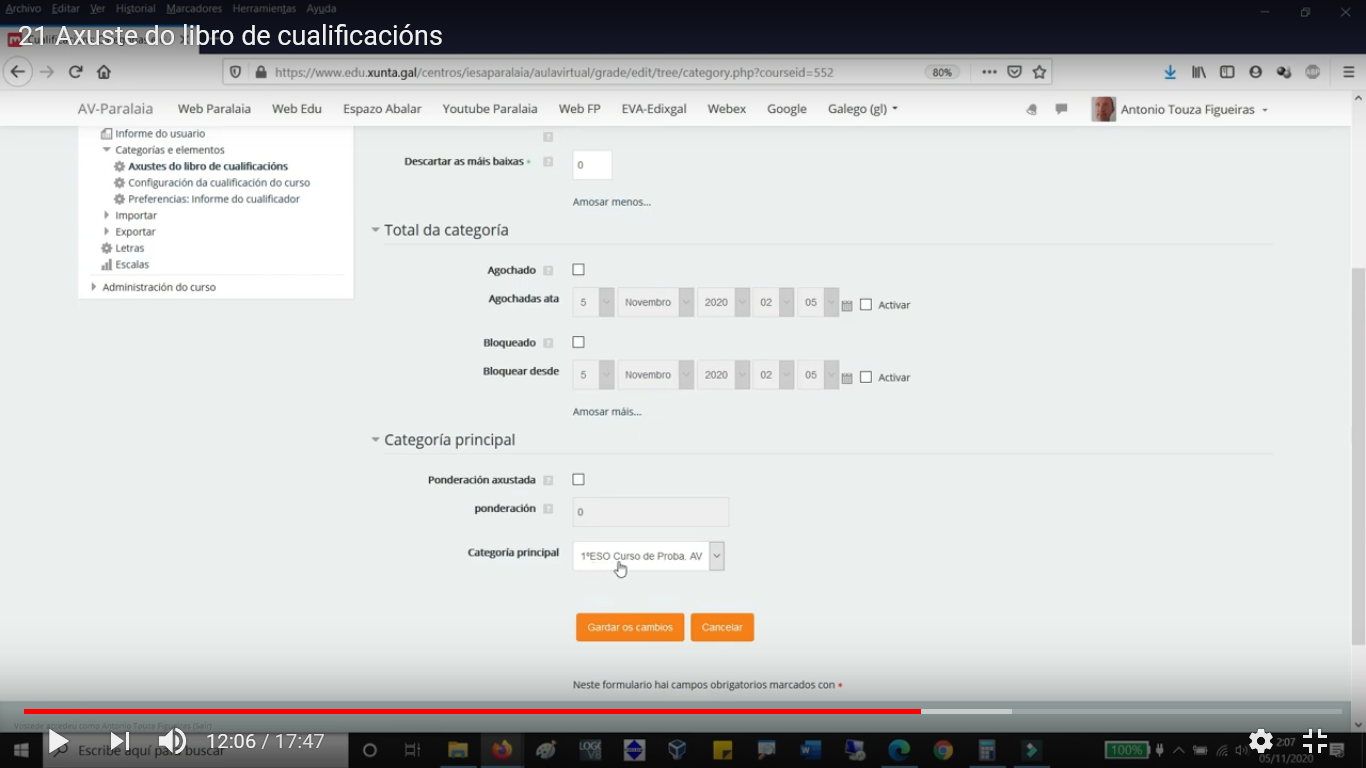Image resolution: width=1366 pixels, height=768 pixels.
Task: Open the Marcadores menu
Action: [x=194, y=9]
